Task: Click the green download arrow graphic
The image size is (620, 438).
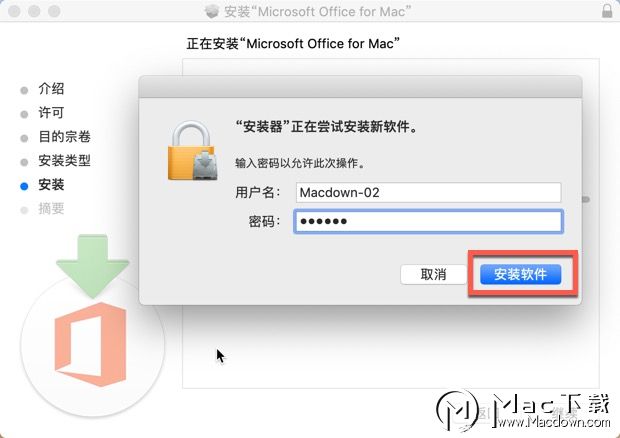Action: (x=93, y=266)
